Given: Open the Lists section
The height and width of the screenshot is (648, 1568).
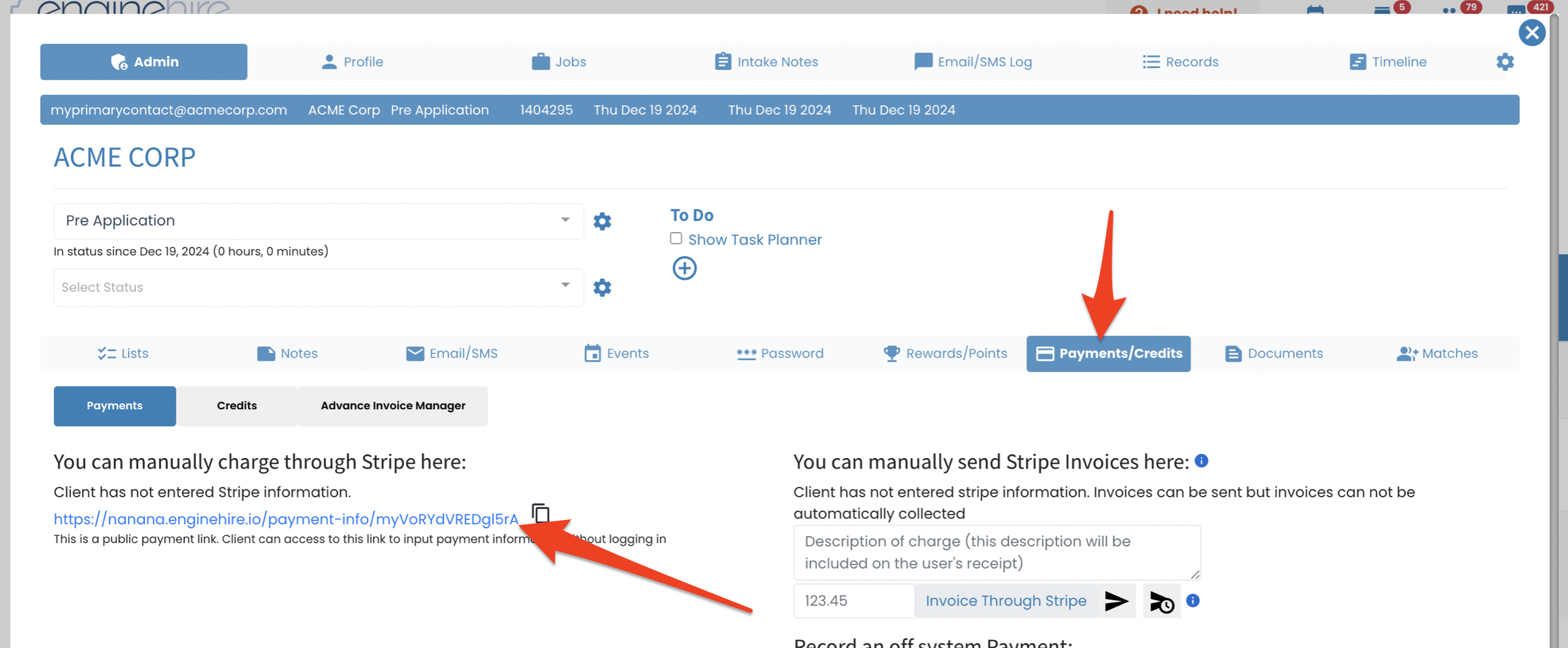Looking at the screenshot, I should tap(123, 353).
